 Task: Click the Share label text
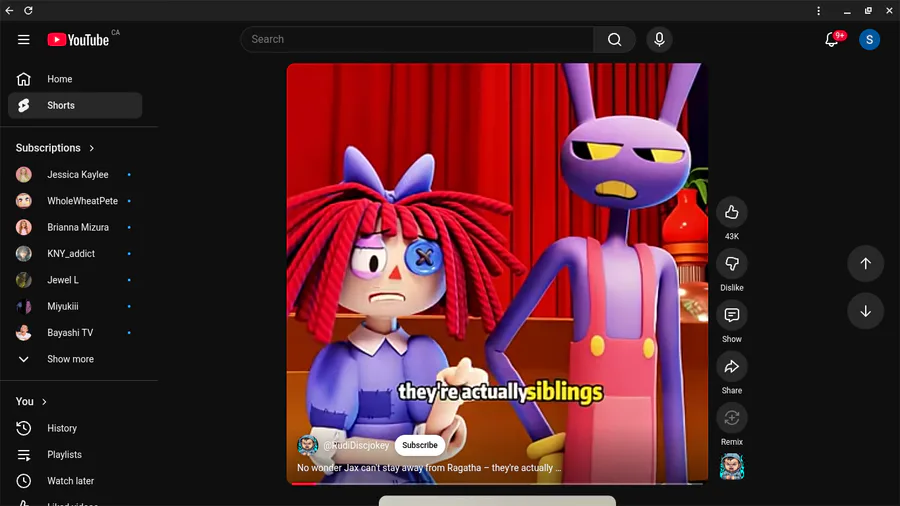click(731, 391)
